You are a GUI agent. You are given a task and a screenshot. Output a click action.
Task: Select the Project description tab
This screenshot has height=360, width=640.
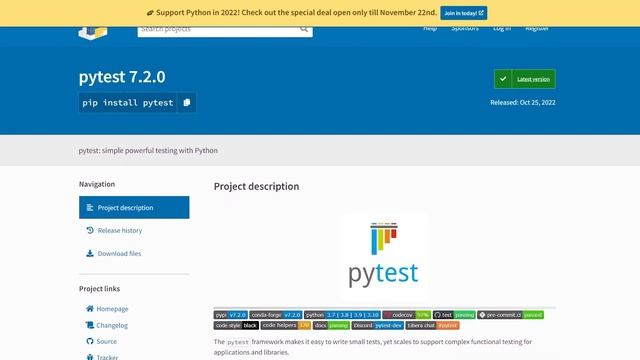[x=134, y=207]
